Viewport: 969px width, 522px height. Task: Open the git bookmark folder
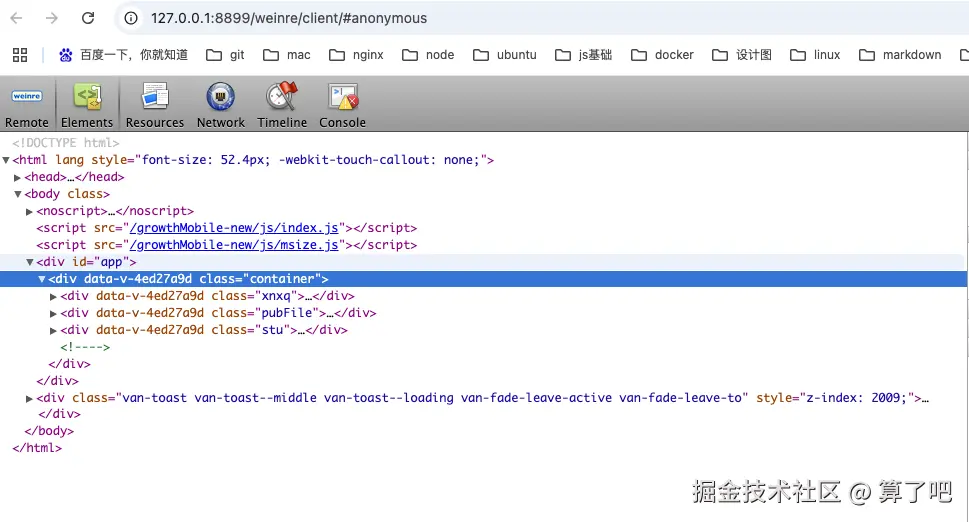coord(225,55)
